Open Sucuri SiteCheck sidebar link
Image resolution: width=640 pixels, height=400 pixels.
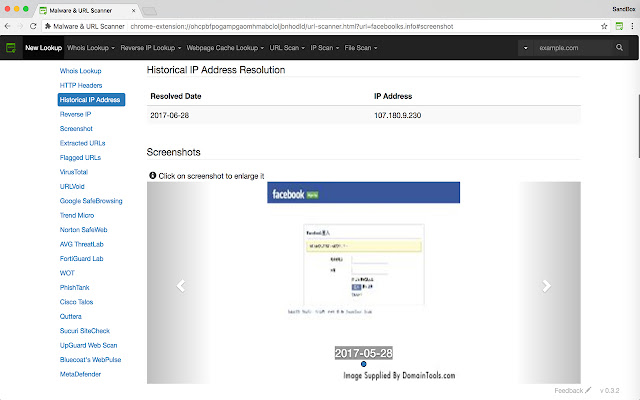tap(85, 331)
